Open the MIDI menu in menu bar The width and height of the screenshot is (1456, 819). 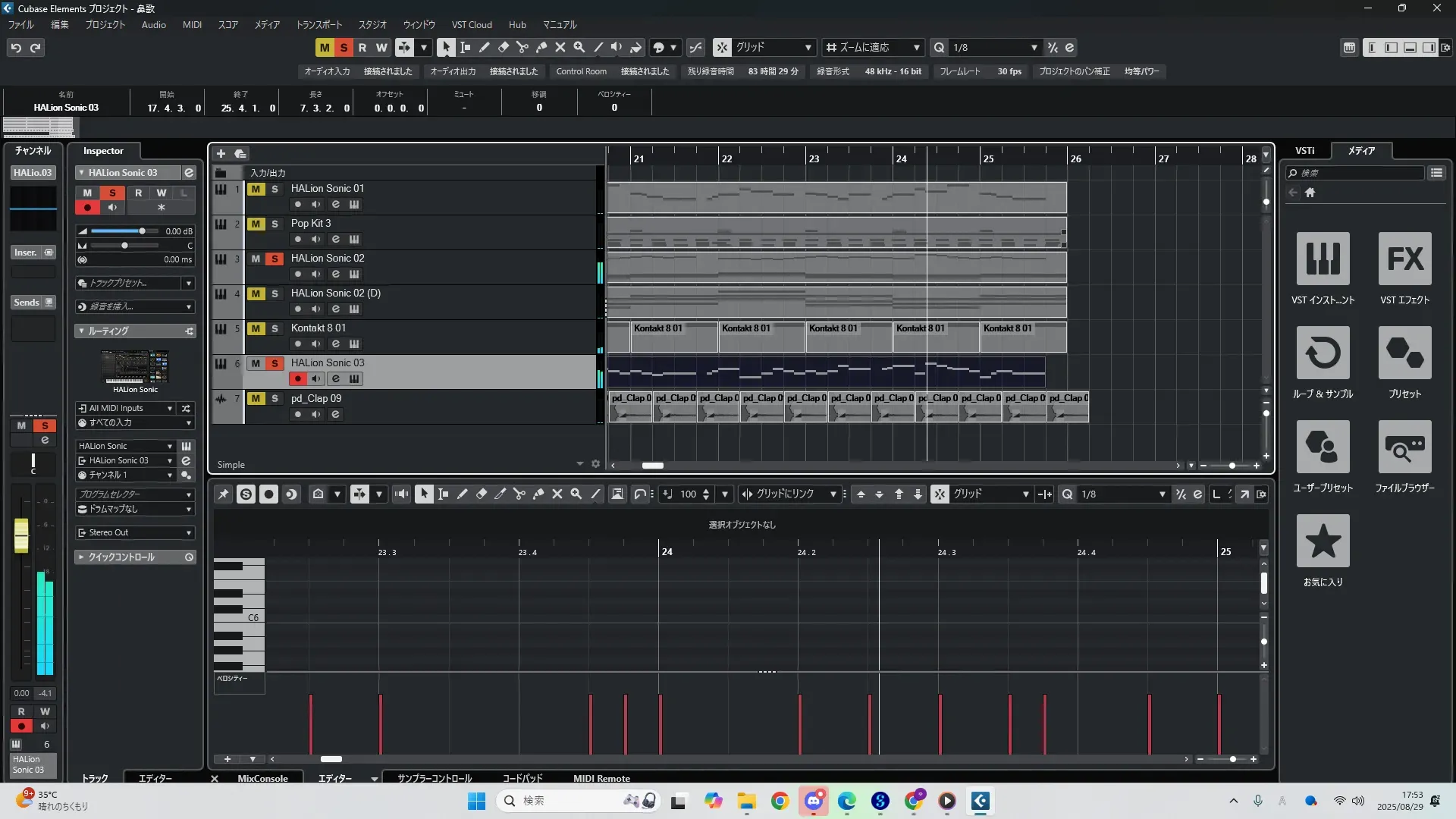pos(192,24)
